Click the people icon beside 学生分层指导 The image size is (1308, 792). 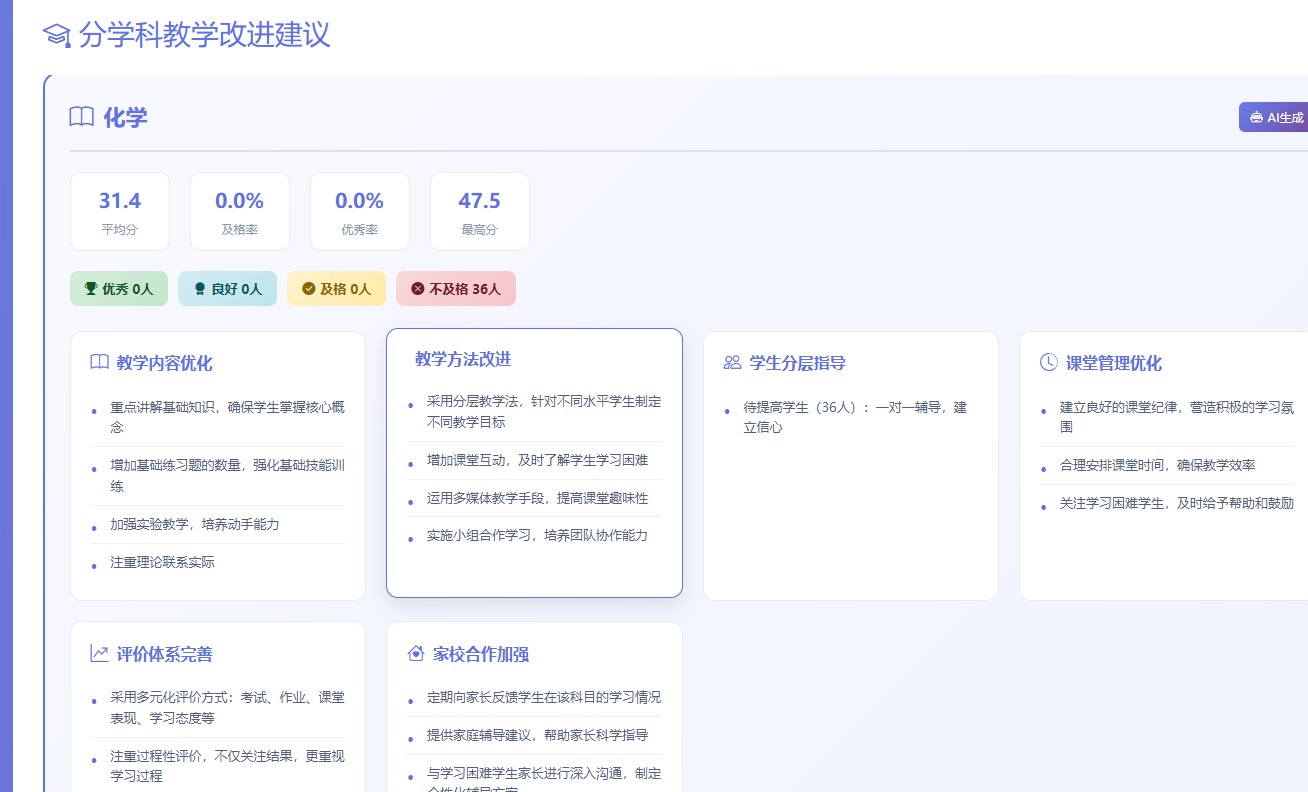click(732, 362)
